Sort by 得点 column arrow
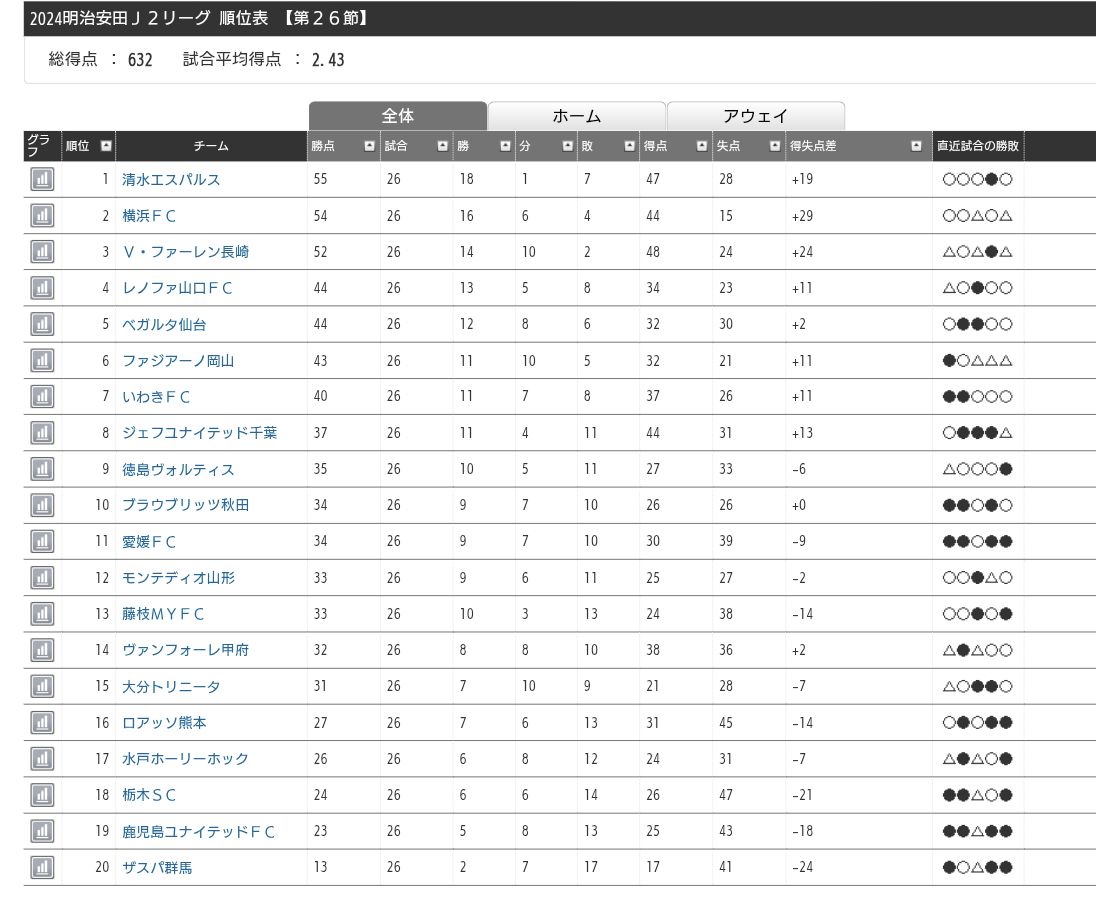Viewport: 1096px width, 915px height. [701, 146]
